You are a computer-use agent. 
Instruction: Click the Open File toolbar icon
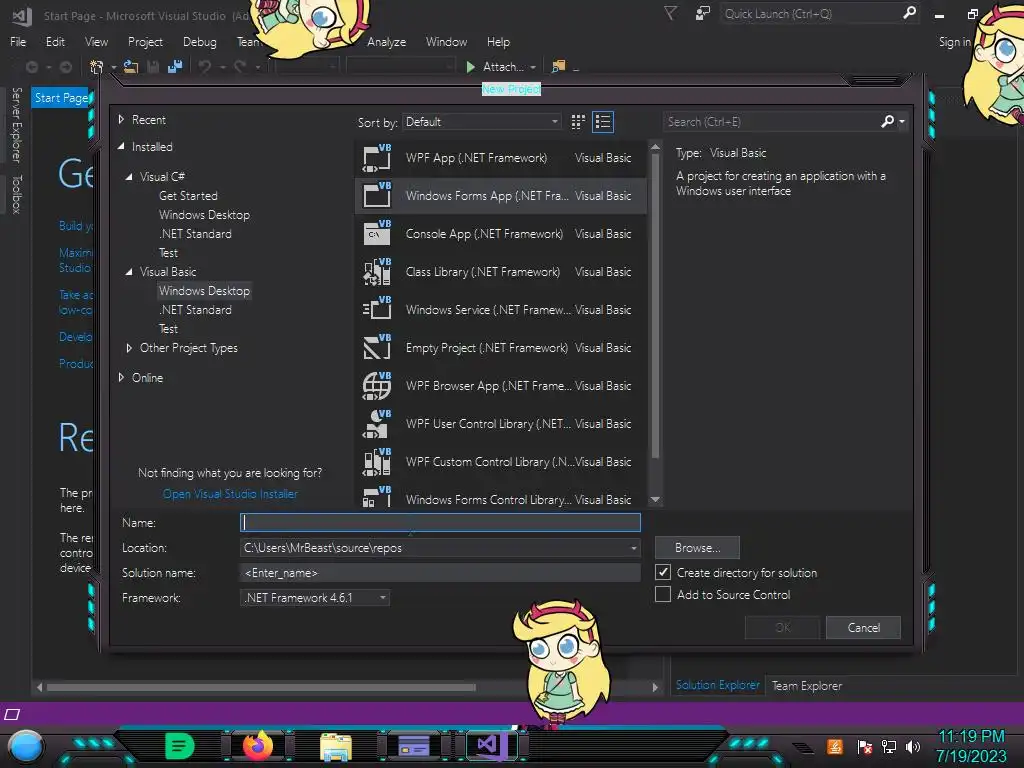(x=131, y=67)
